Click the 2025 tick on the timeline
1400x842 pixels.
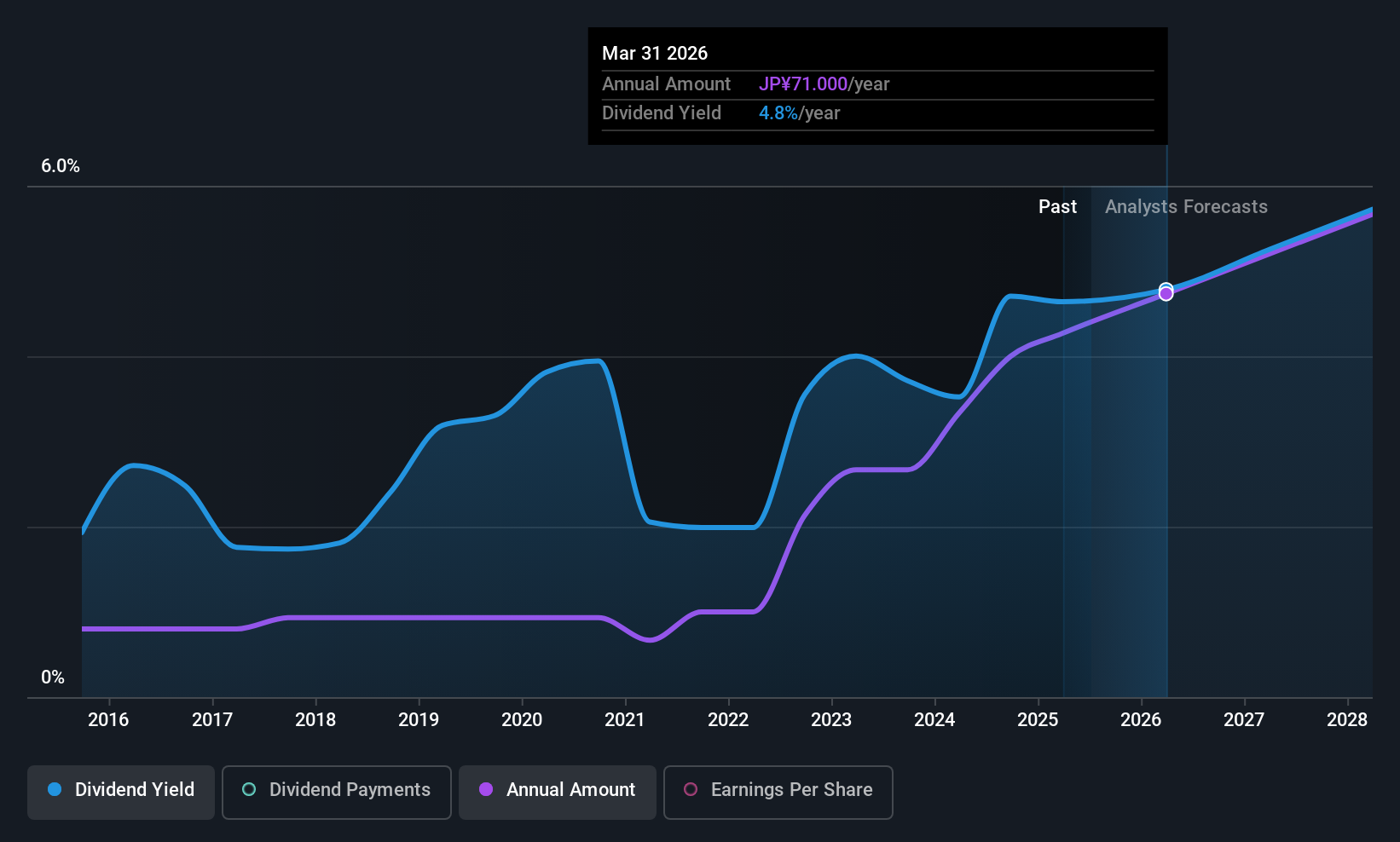click(1038, 719)
